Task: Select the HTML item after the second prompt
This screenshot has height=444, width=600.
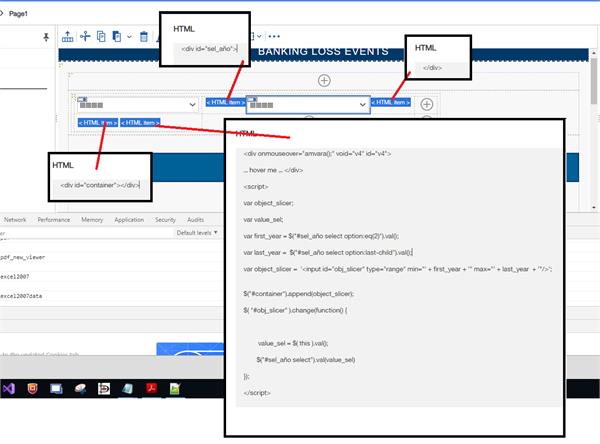Action: [391, 102]
